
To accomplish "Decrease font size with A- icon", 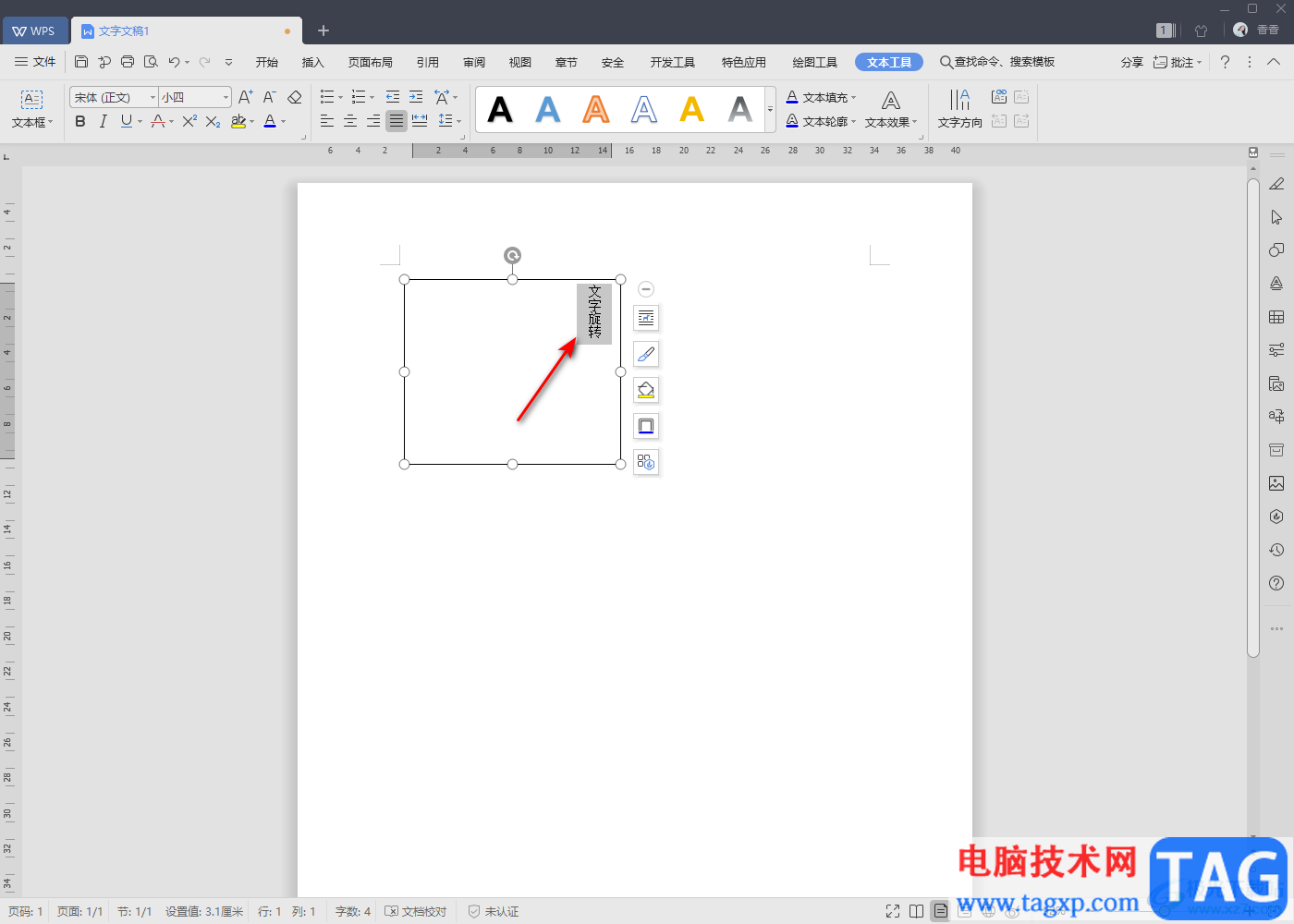I will [x=270, y=97].
